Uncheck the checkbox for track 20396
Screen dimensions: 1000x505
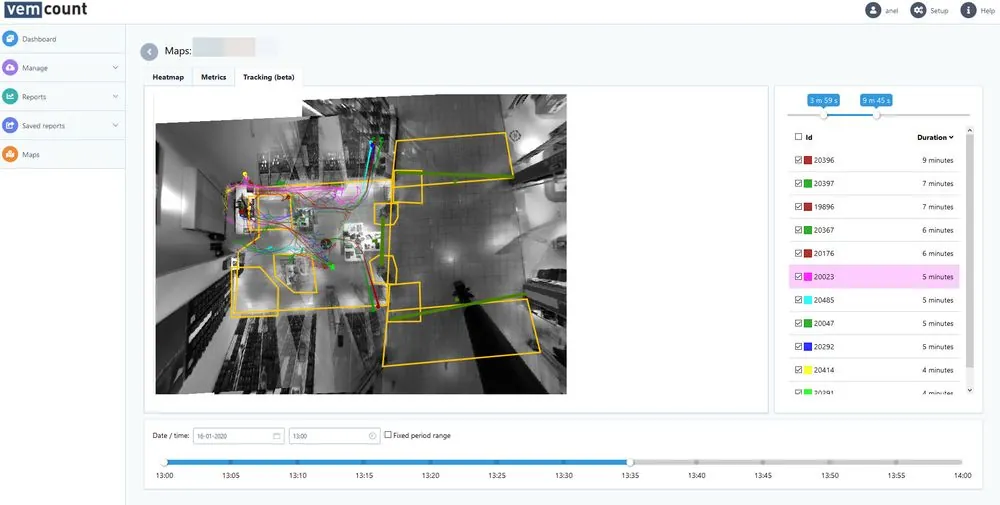tap(798, 160)
